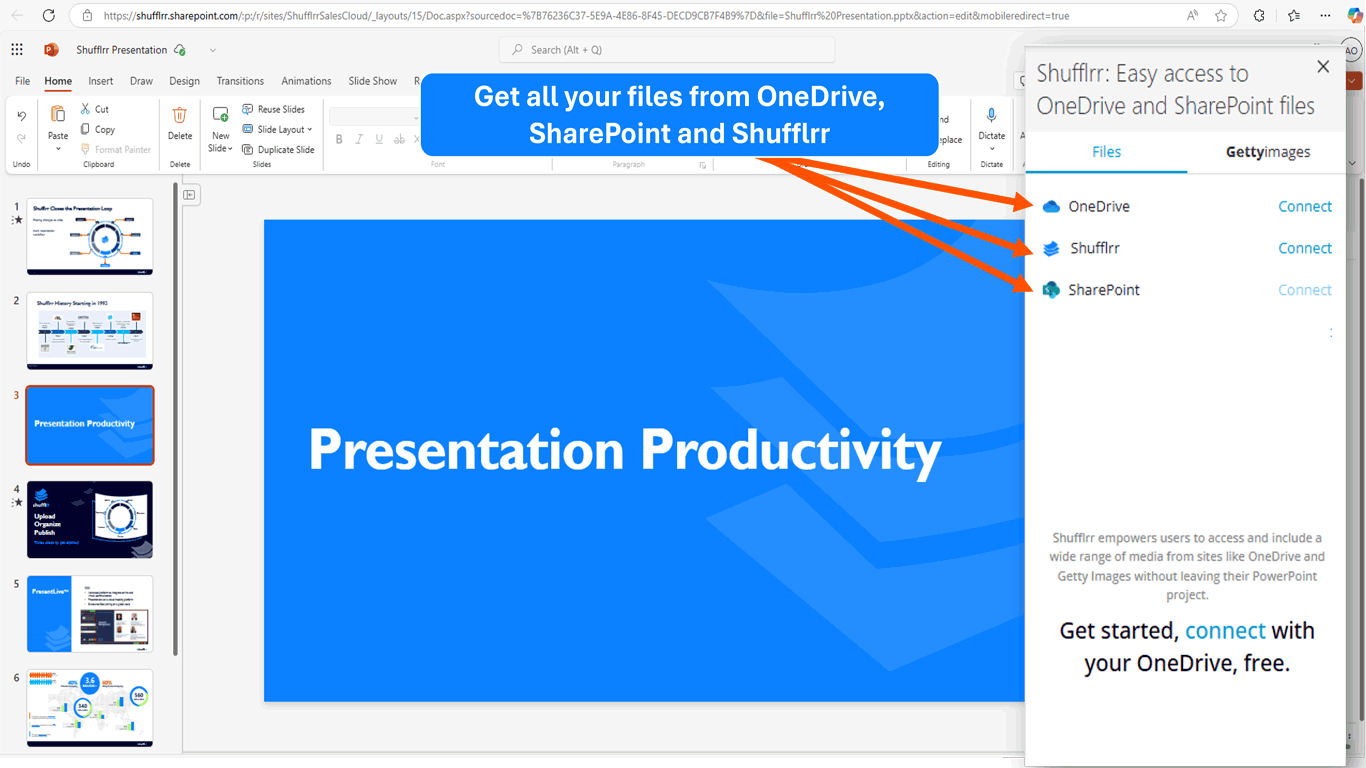Open browser extensions menu
The width and height of the screenshot is (1366, 768).
1259,16
